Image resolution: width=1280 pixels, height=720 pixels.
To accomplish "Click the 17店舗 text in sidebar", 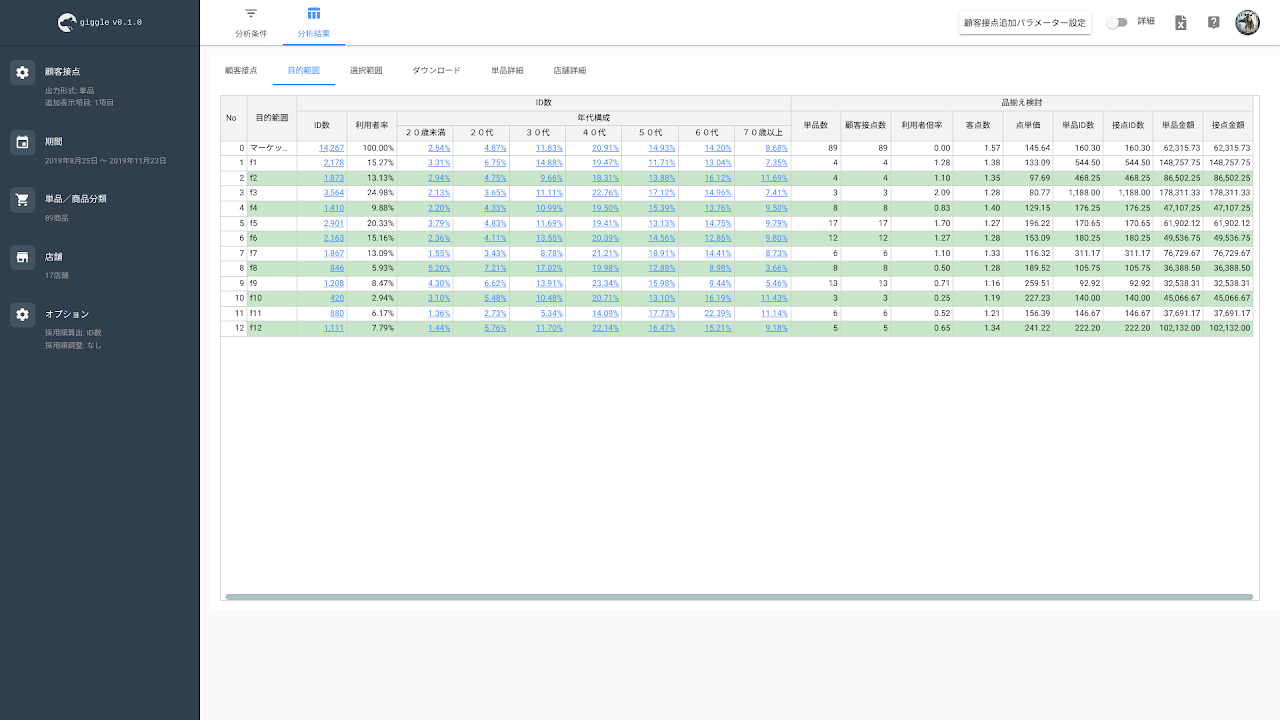I will point(56,275).
